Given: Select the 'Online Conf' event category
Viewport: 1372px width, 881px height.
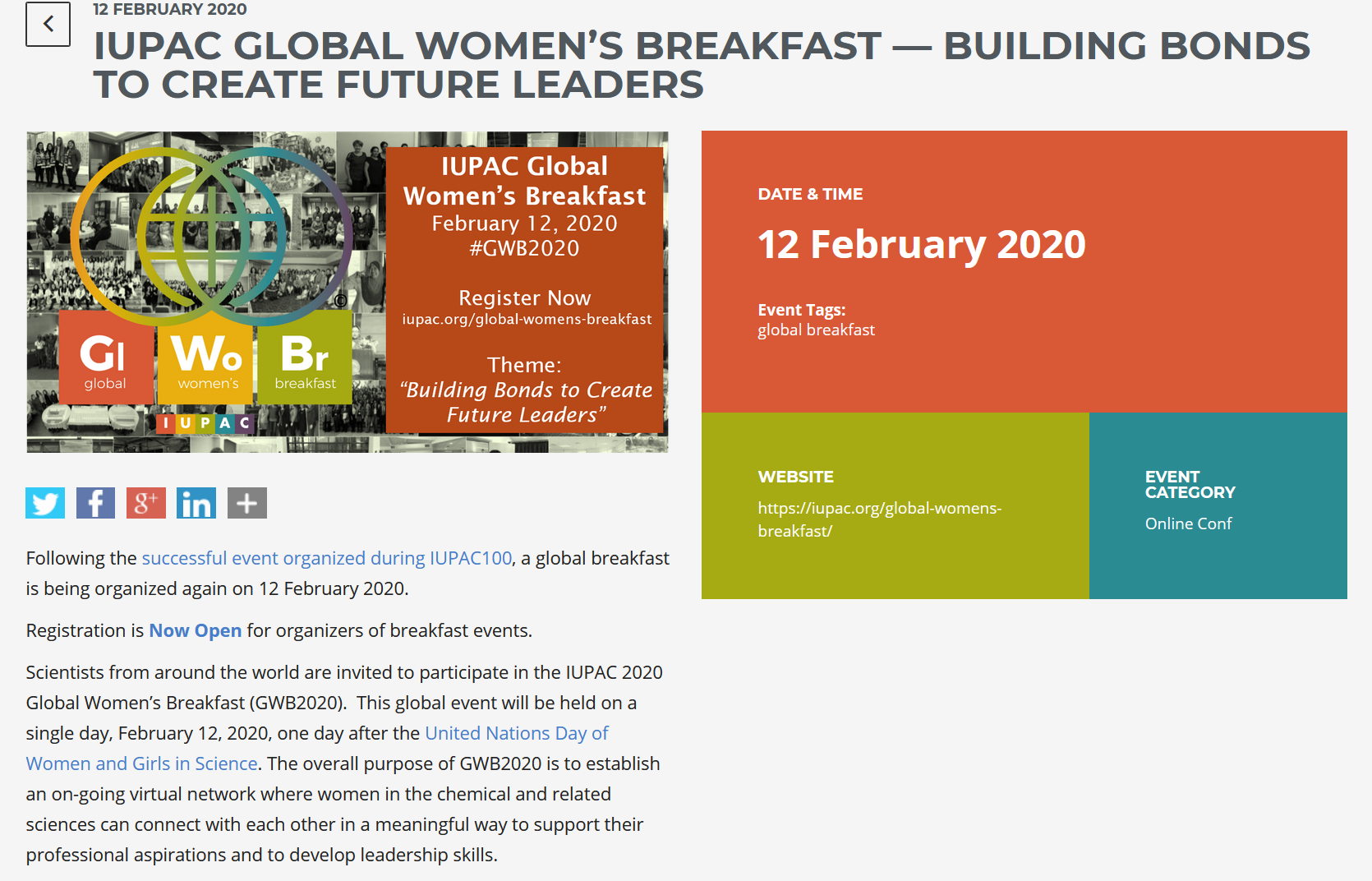Looking at the screenshot, I should click(1188, 524).
